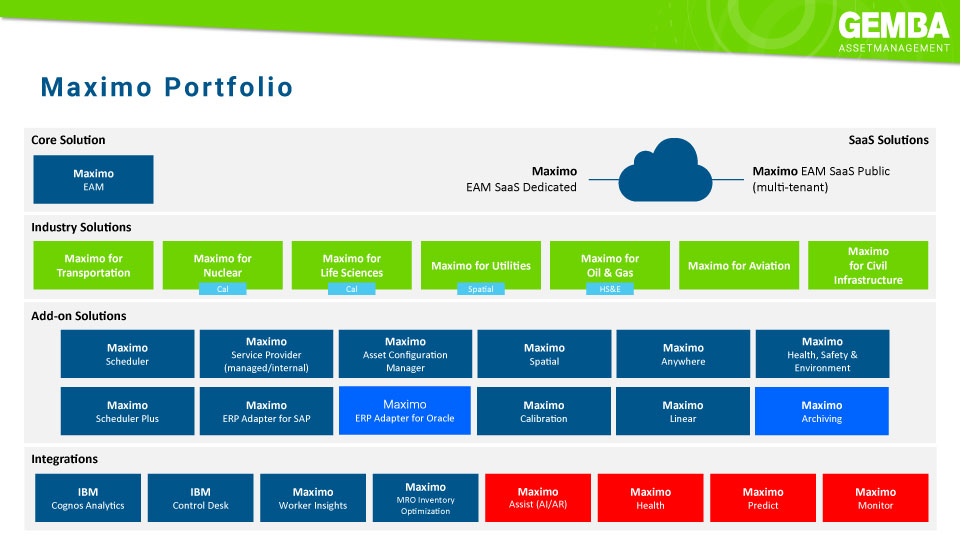Click the Cal tag under Life Sciences
960x540 pixels.
point(351,289)
